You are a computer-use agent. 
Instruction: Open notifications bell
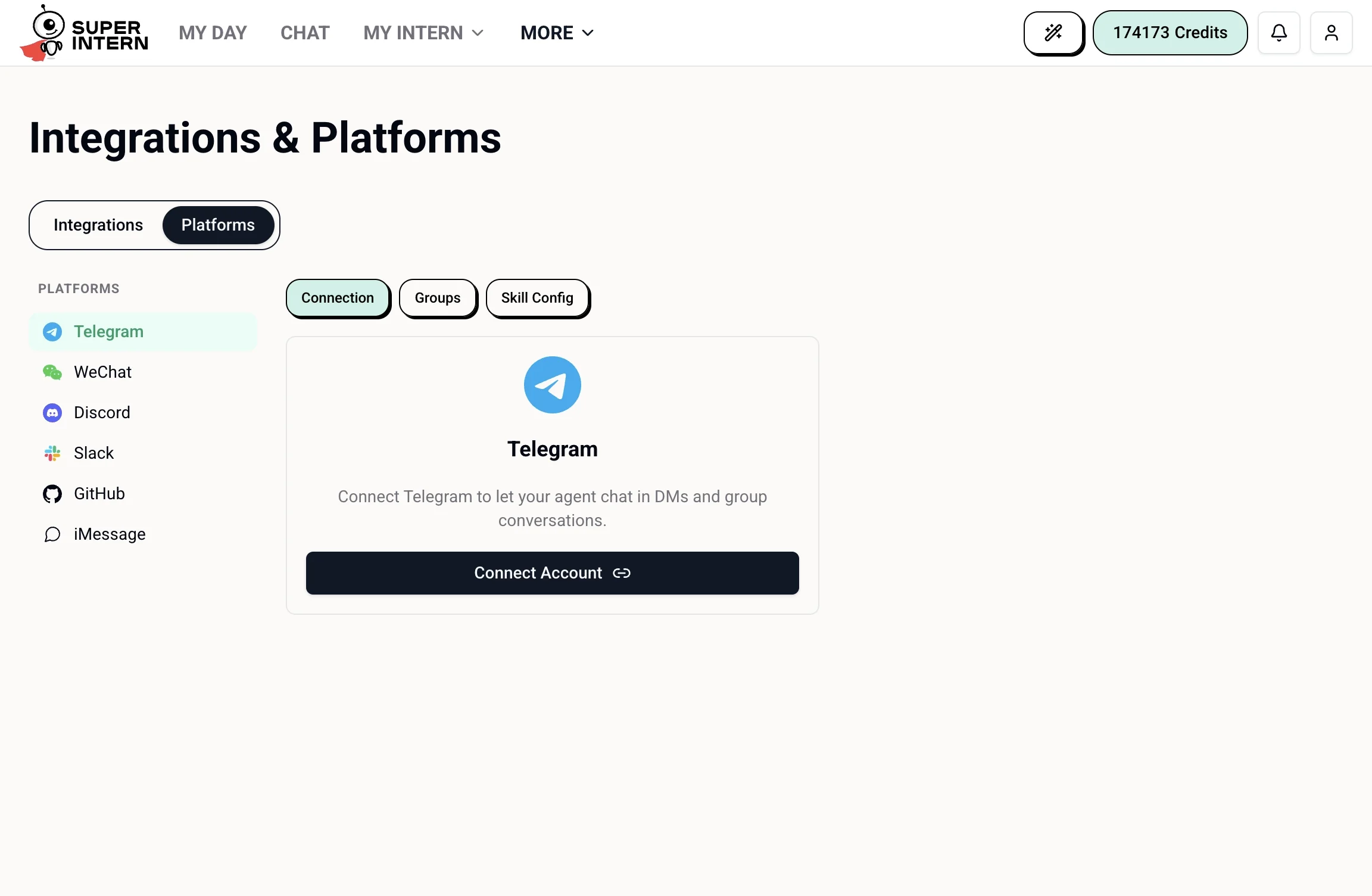(x=1279, y=33)
